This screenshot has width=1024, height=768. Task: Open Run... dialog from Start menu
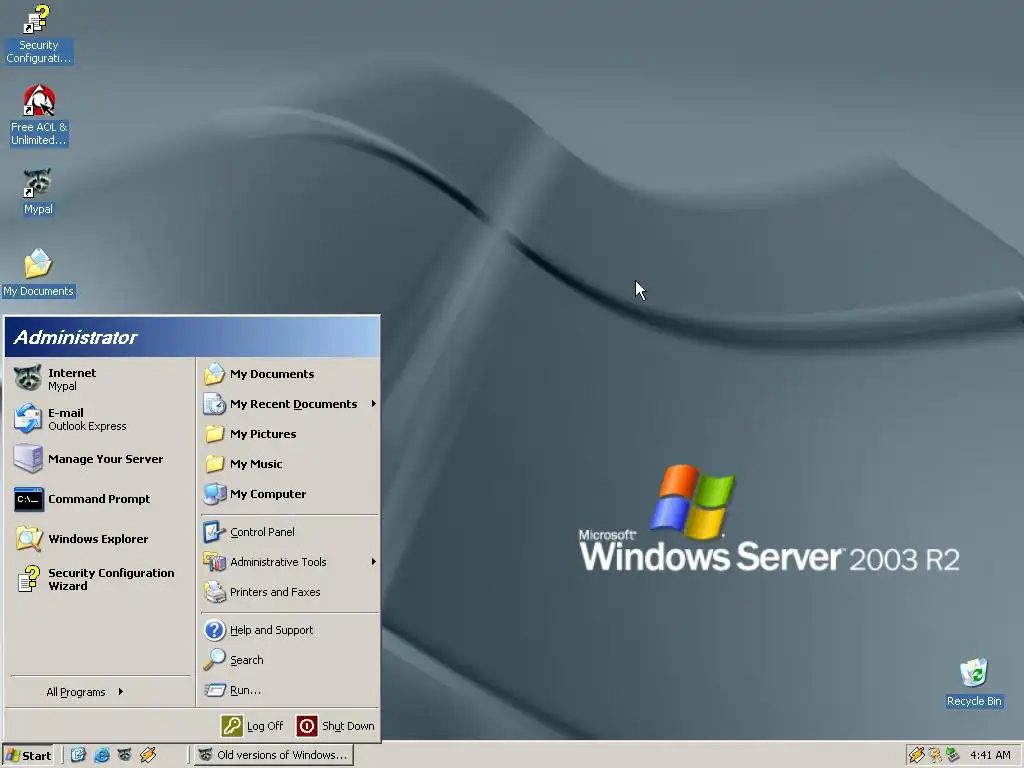click(x=289, y=690)
